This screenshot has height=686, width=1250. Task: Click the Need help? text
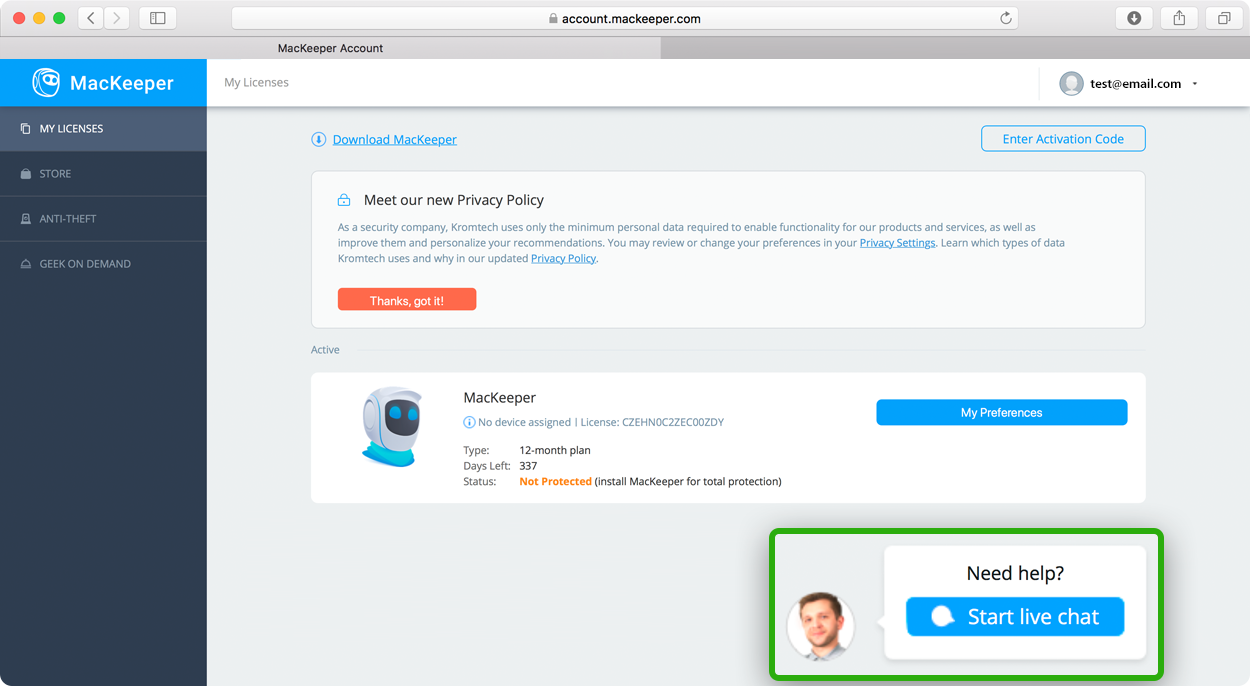click(x=1015, y=573)
